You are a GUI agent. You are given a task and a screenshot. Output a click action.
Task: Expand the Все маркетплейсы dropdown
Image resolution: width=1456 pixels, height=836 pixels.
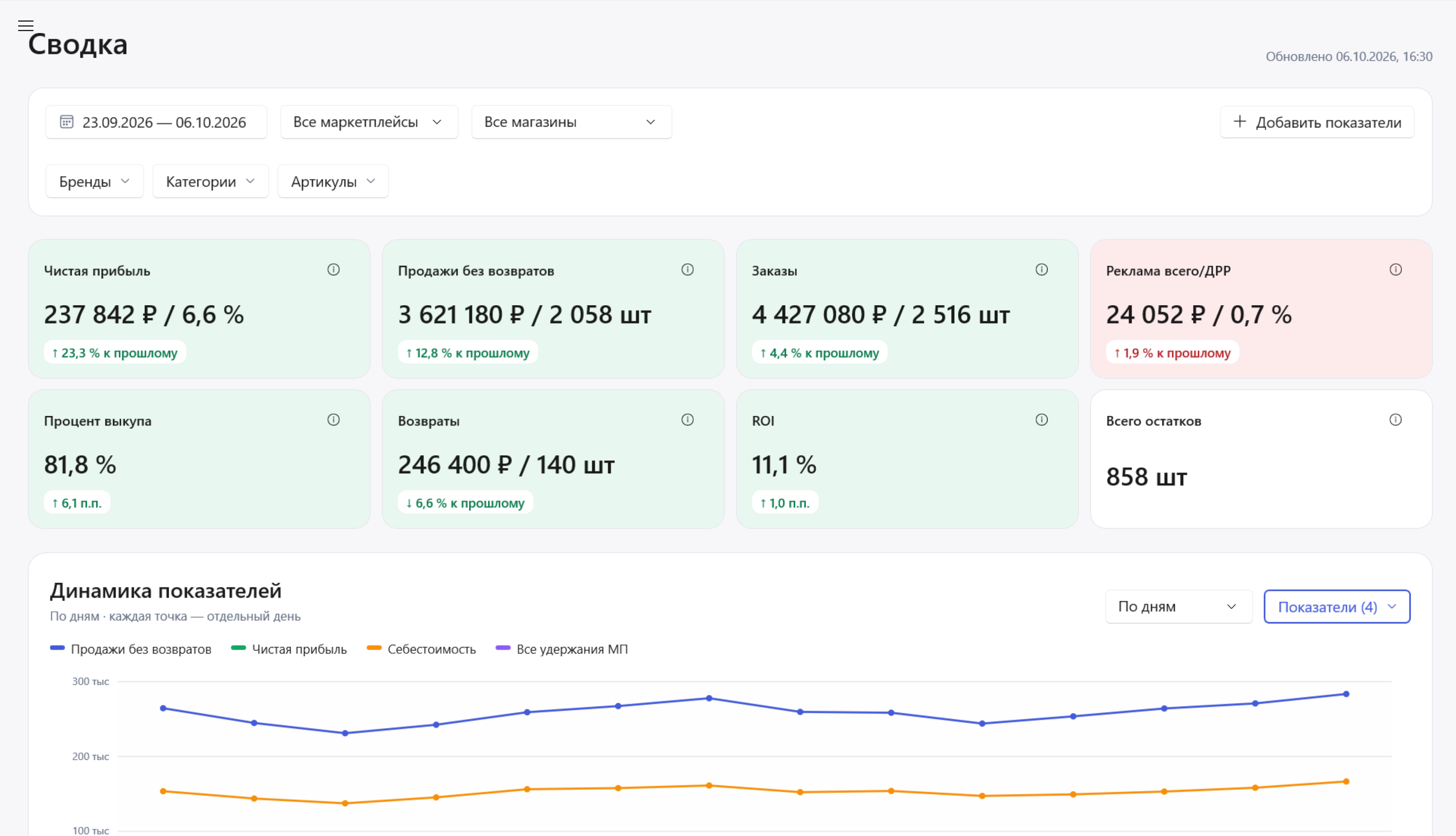click(x=369, y=122)
